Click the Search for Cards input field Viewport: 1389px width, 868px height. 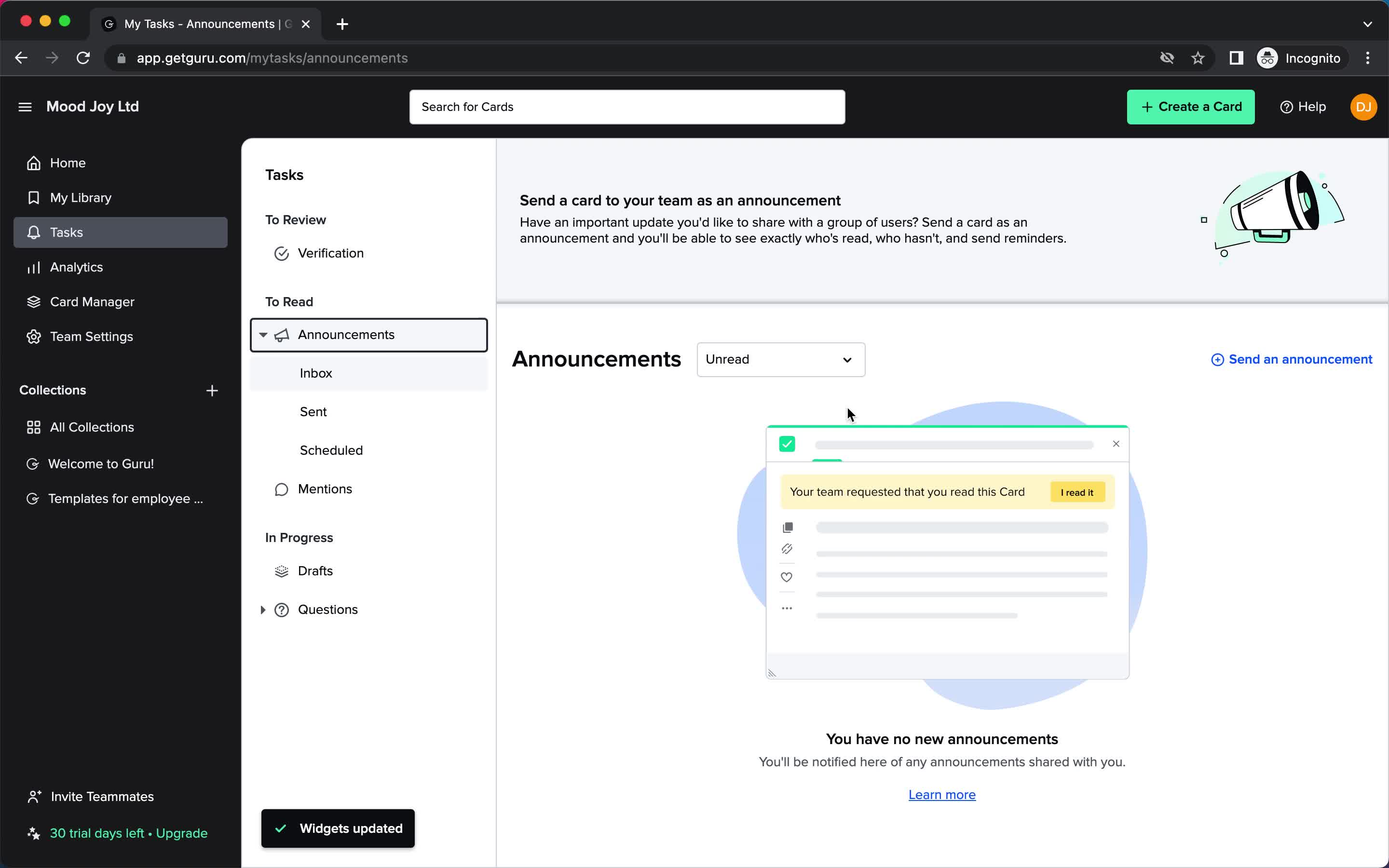tap(627, 107)
